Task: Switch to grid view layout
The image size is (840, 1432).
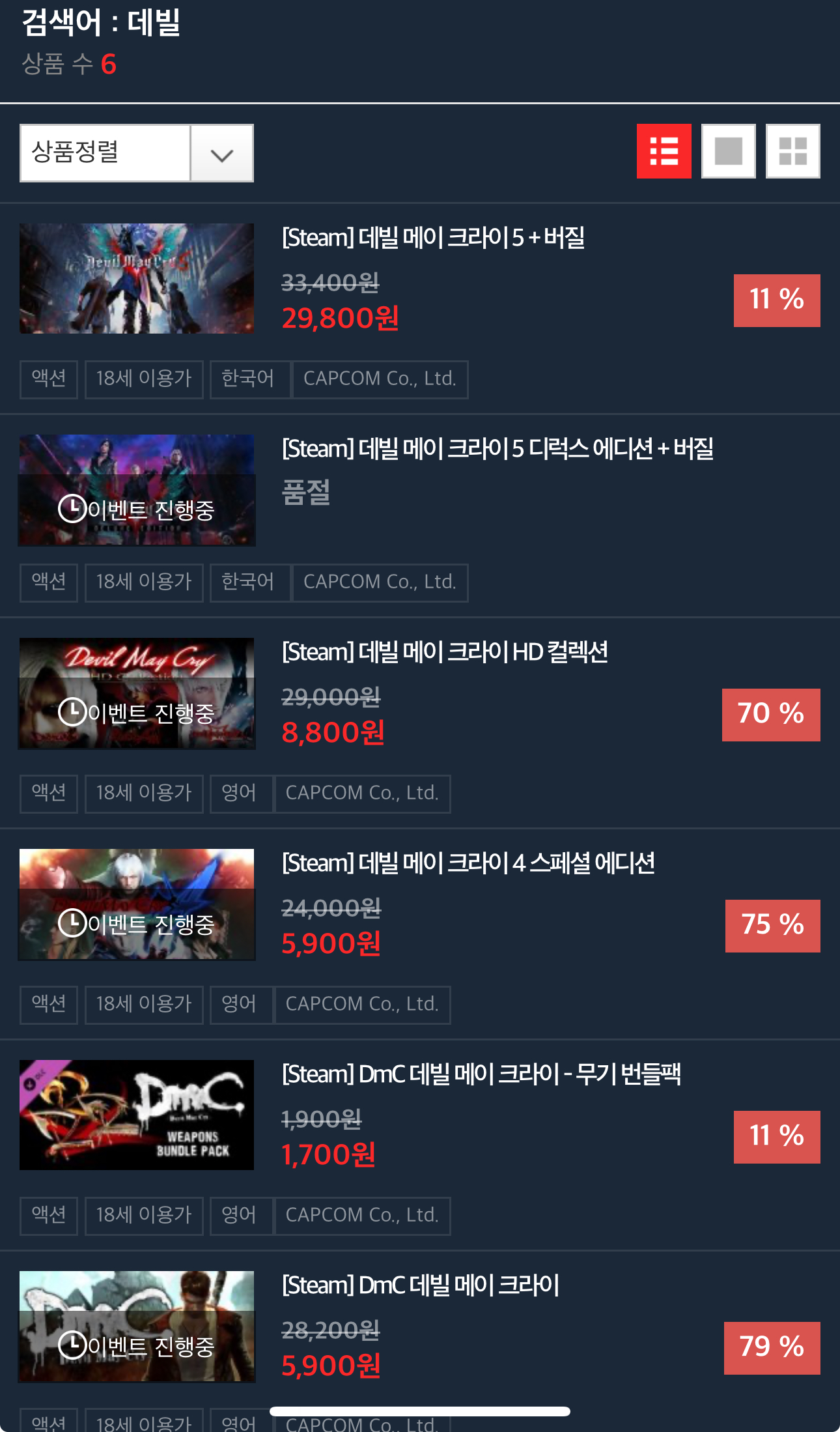Action: (792, 151)
